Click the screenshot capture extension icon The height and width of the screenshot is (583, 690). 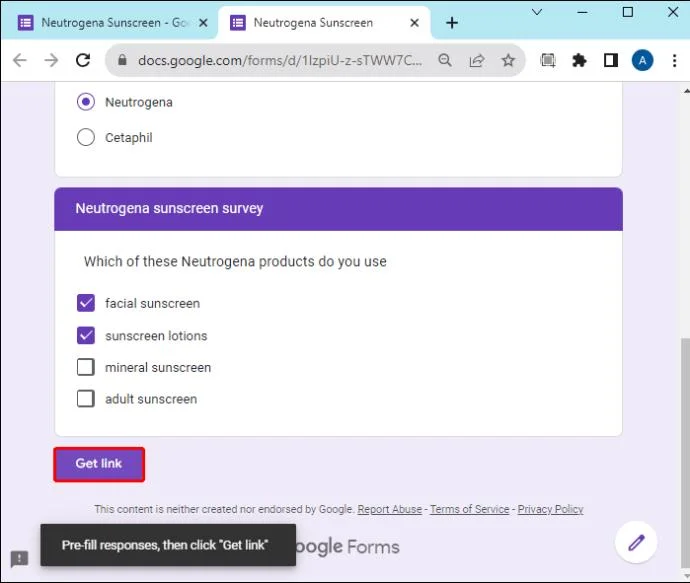(x=547, y=60)
